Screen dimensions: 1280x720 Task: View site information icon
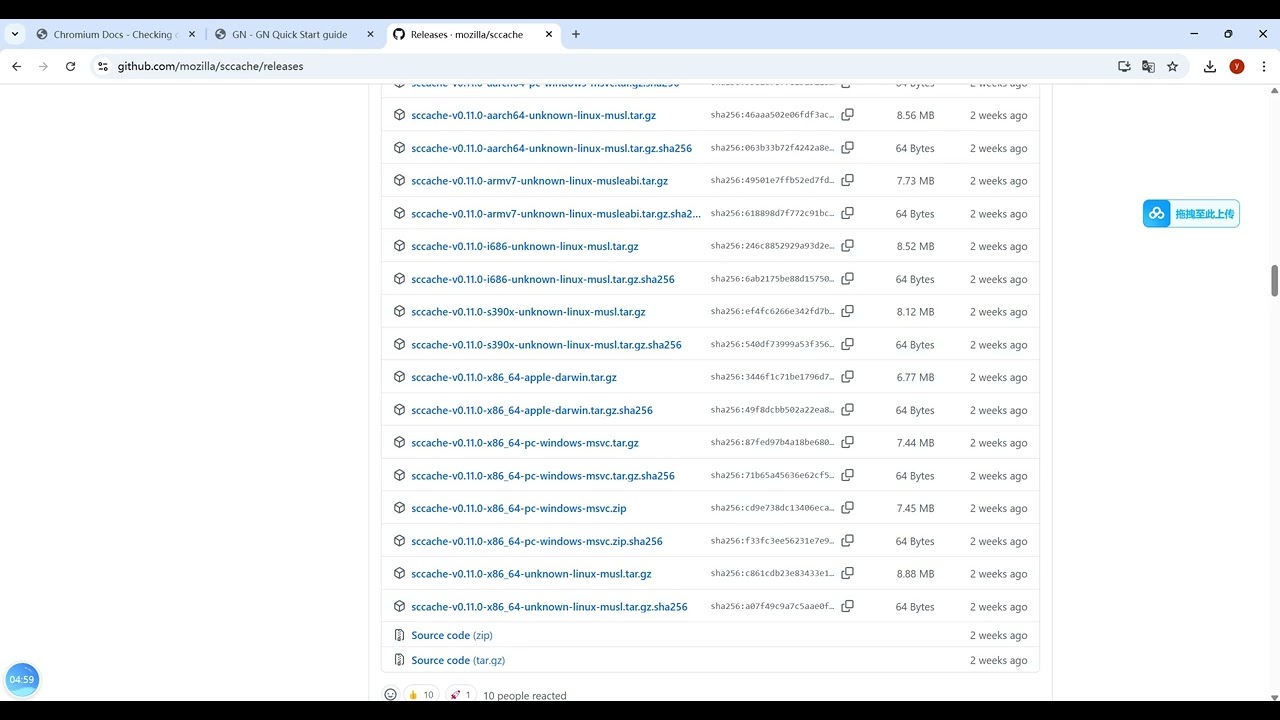(x=102, y=66)
